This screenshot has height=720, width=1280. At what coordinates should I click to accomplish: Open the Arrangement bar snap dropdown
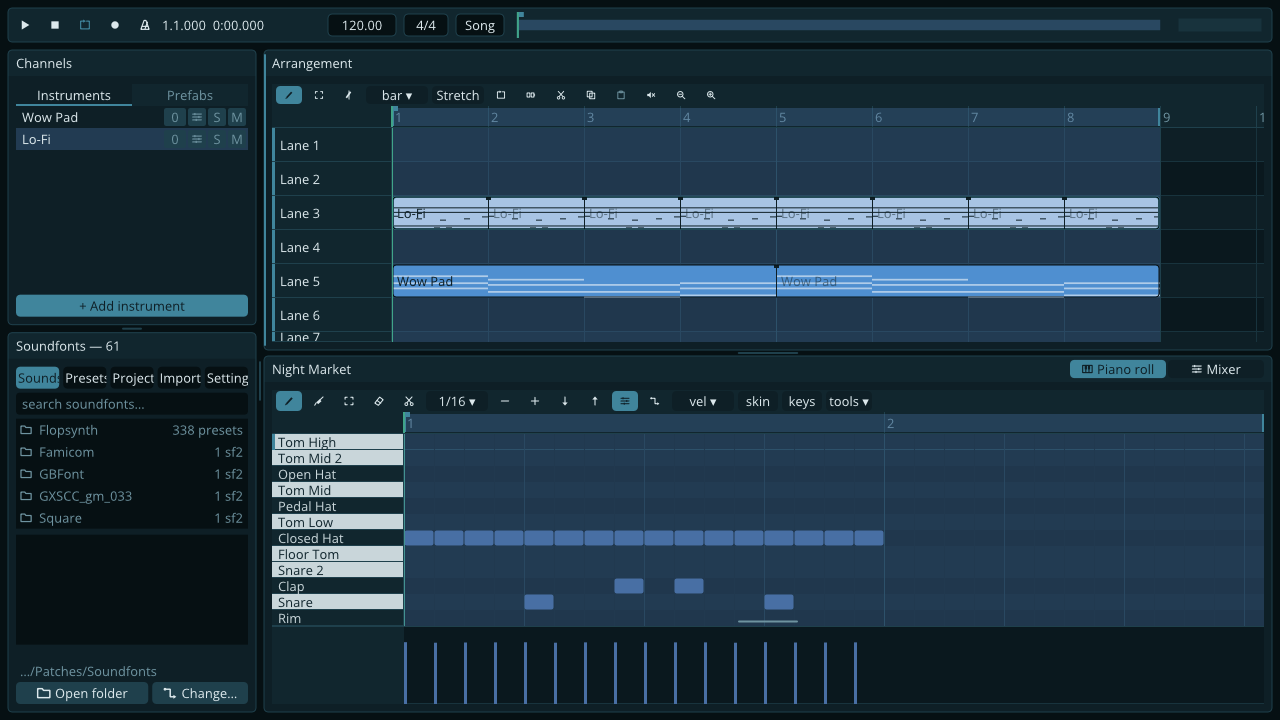pyautogui.click(x=397, y=95)
